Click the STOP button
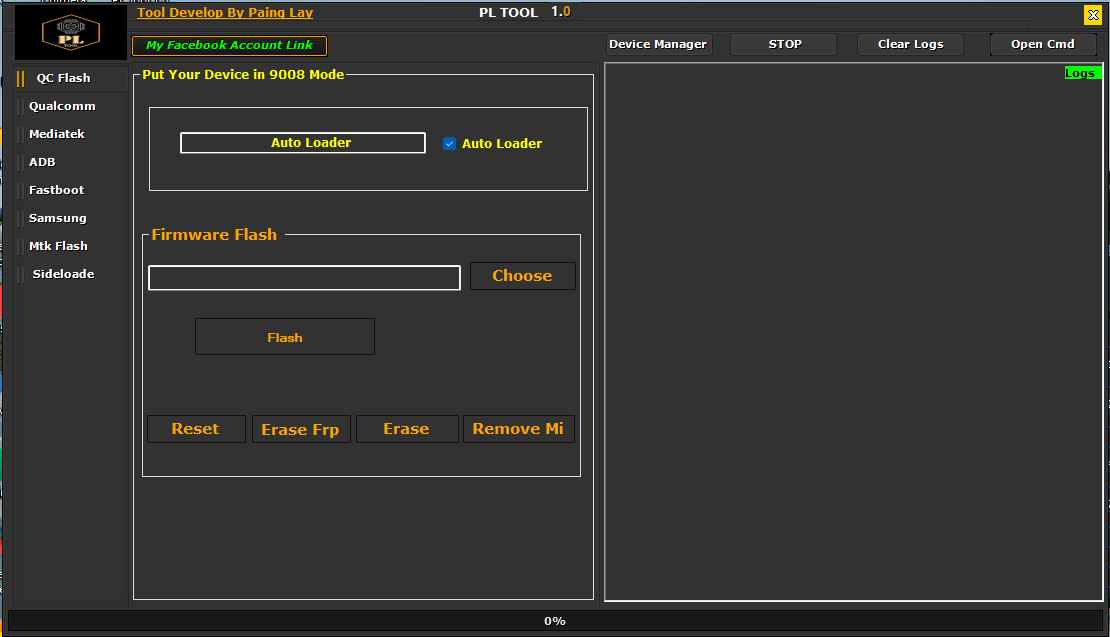Screen dimensions: 1110x637 (x=784, y=44)
